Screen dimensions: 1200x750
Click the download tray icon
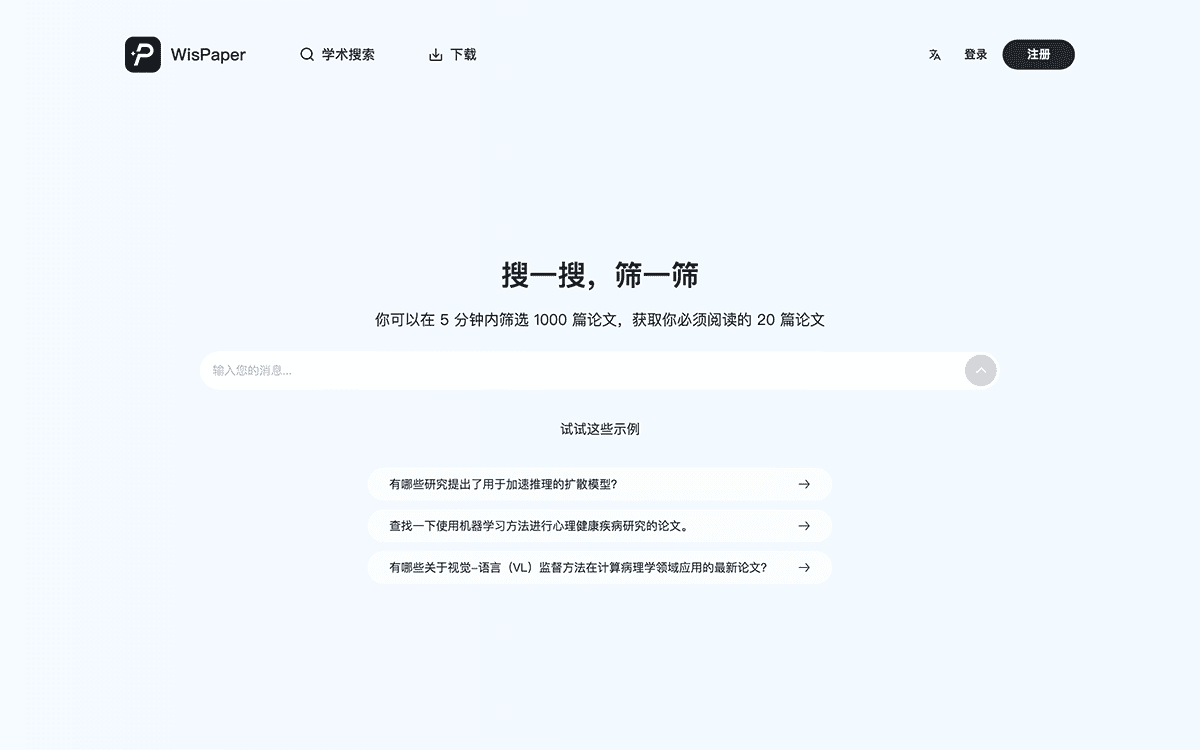[435, 55]
